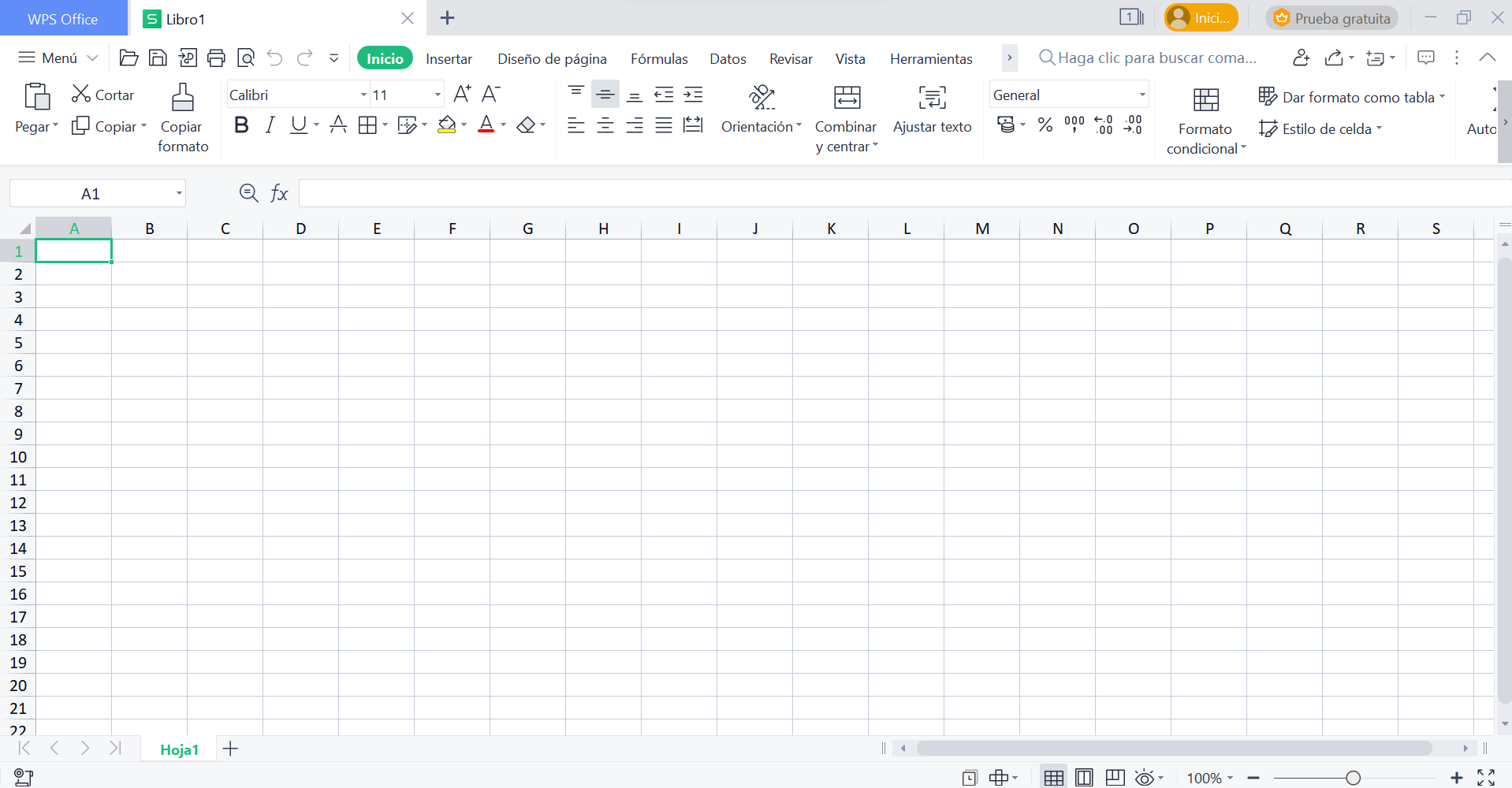Image resolution: width=1512 pixels, height=788 pixels.
Task: Click the Ajustar texto icon
Action: (x=932, y=98)
